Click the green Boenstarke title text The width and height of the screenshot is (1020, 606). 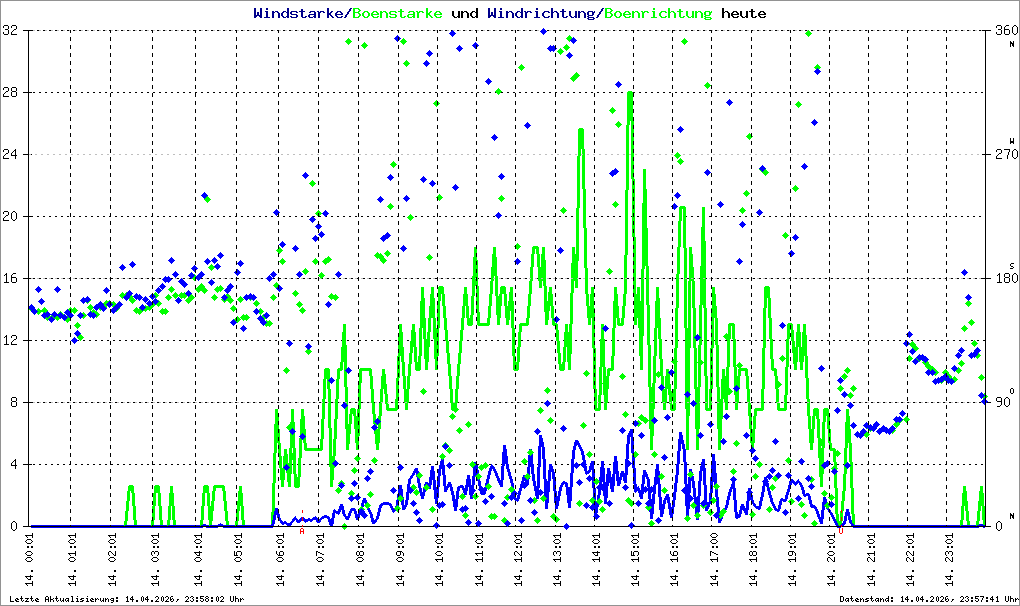[397, 13]
